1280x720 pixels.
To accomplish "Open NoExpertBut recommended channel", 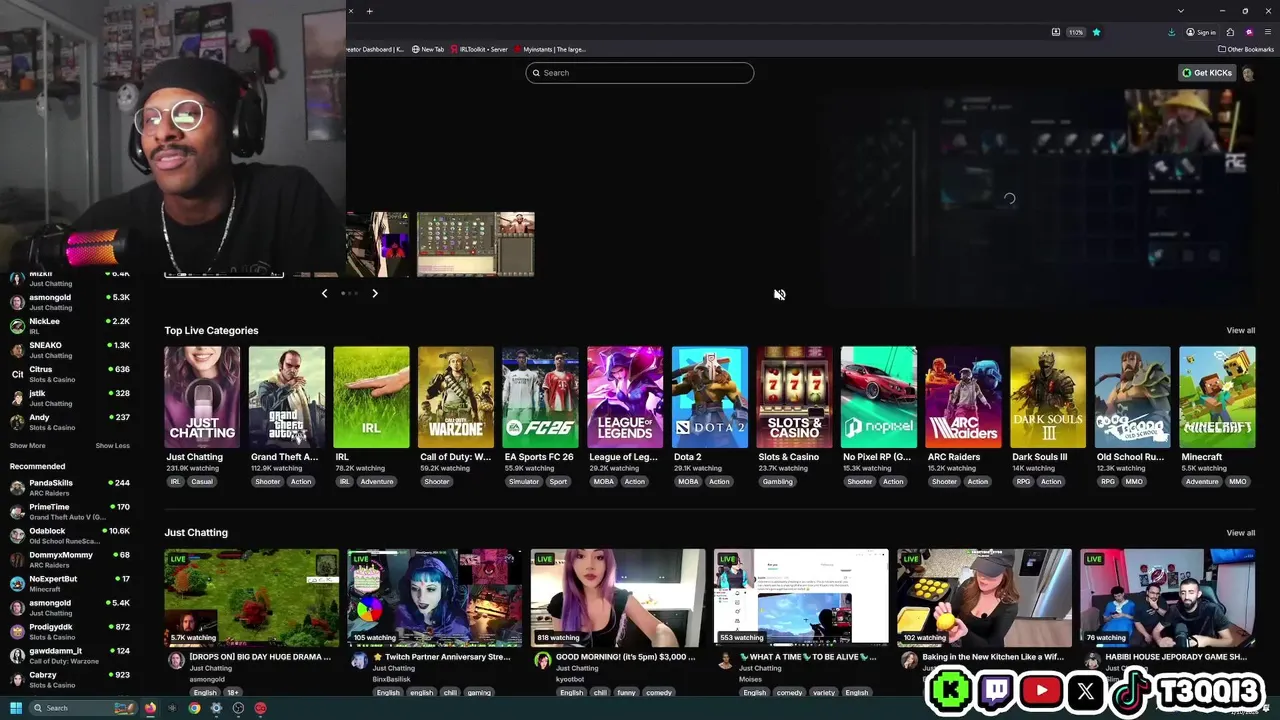I will pos(70,583).
